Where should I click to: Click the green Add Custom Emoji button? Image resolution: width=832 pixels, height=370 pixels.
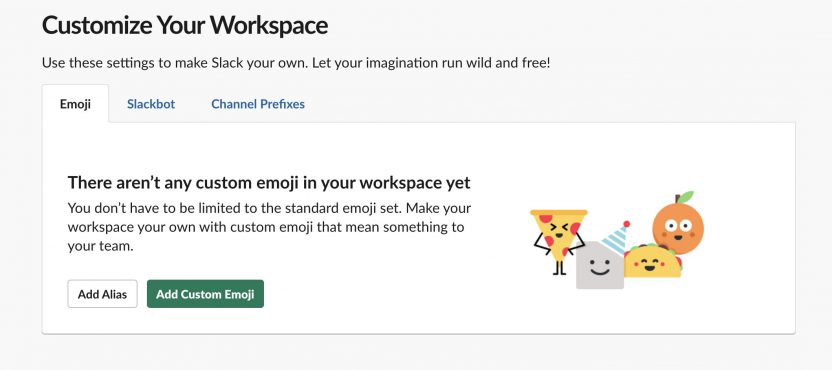(x=205, y=294)
